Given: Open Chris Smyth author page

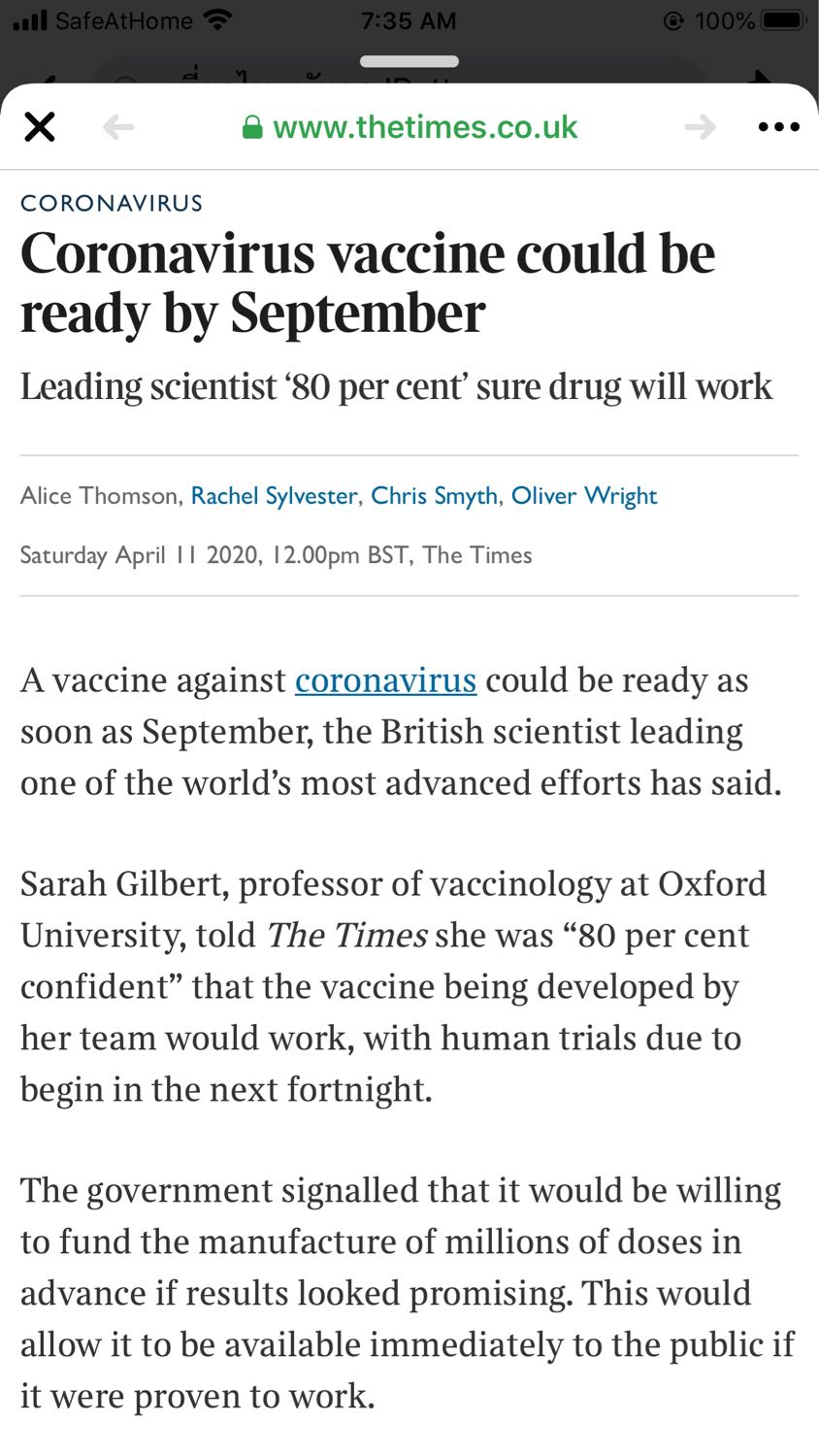Looking at the screenshot, I should click(434, 496).
